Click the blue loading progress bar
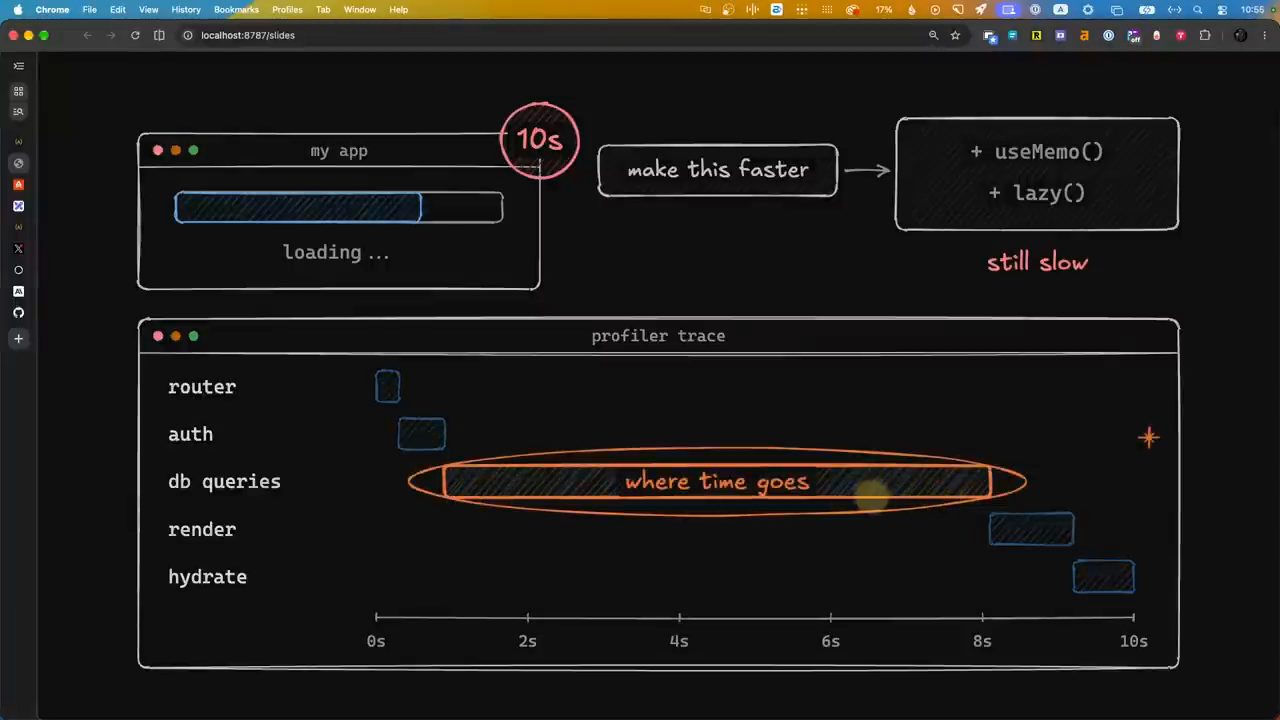This screenshot has height=720, width=1280. (x=298, y=207)
